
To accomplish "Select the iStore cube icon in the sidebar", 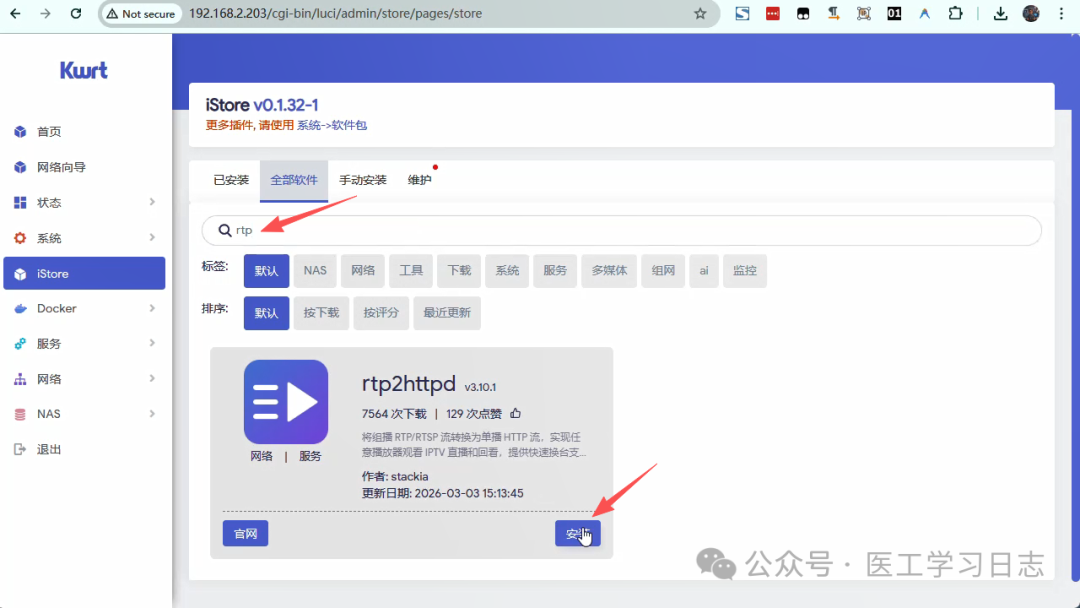I will (x=22, y=272).
